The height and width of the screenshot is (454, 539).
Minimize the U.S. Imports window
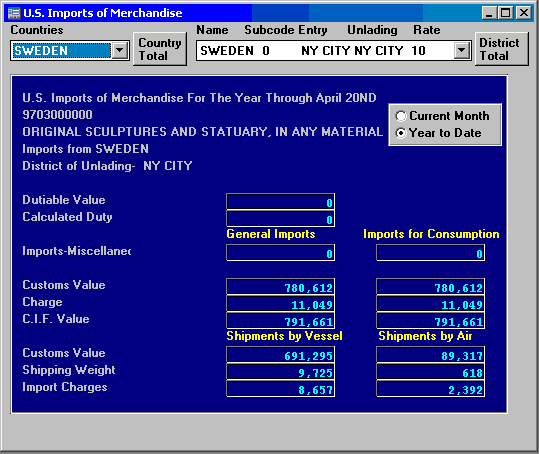tap(490, 13)
